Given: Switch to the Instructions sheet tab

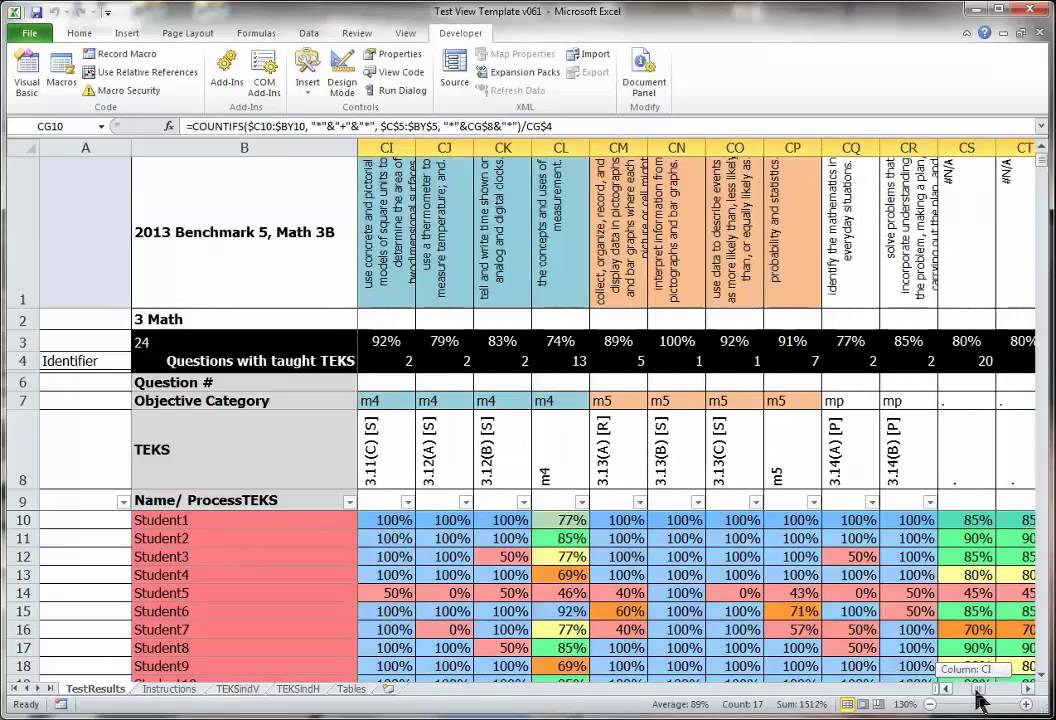Looking at the screenshot, I should tap(169, 689).
